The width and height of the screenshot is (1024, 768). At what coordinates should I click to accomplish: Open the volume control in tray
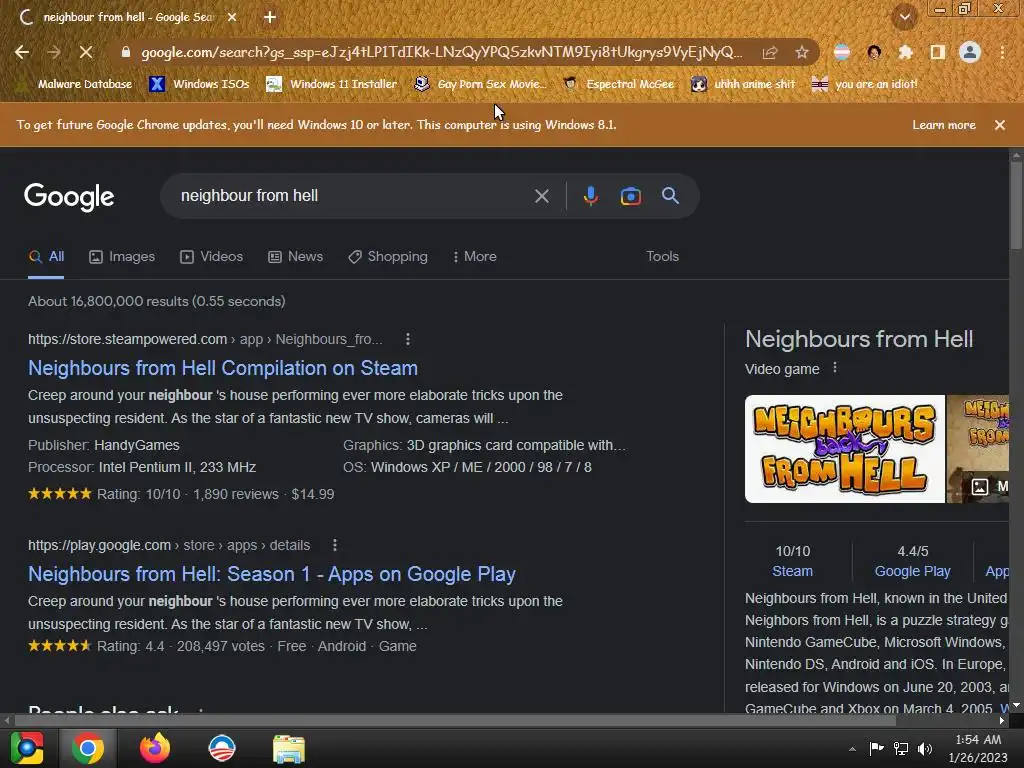tap(925, 749)
